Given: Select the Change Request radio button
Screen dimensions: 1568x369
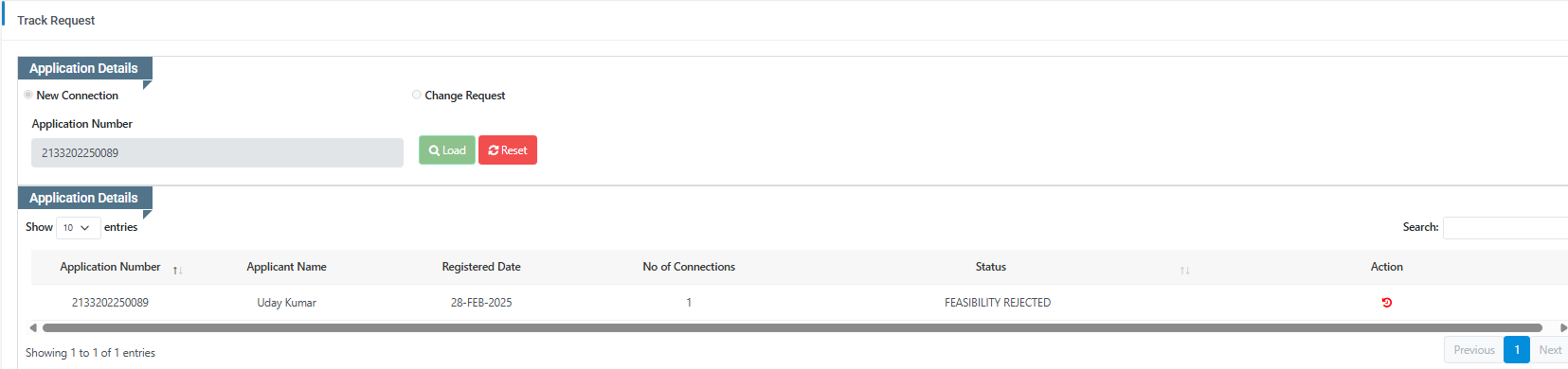Looking at the screenshot, I should tap(417, 95).
